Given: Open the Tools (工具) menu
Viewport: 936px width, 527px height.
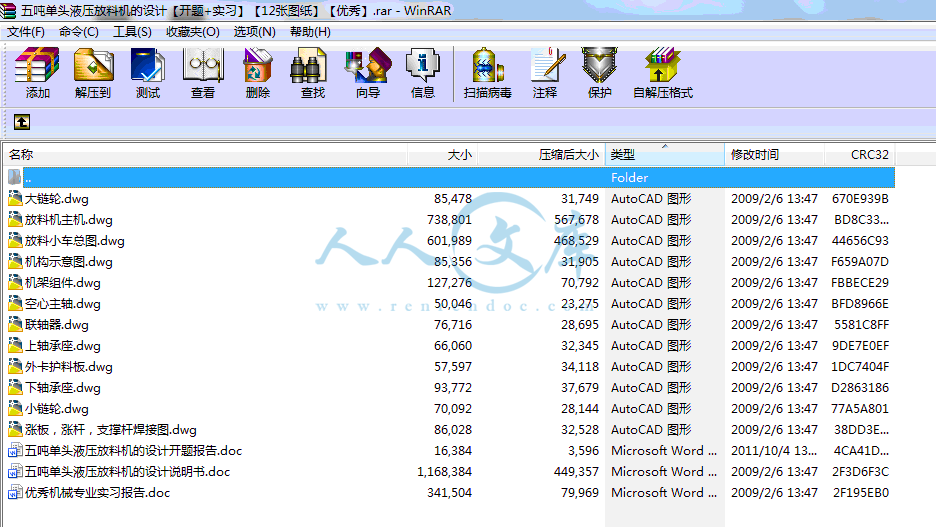Looking at the screenshot, I should pos(132,32).
